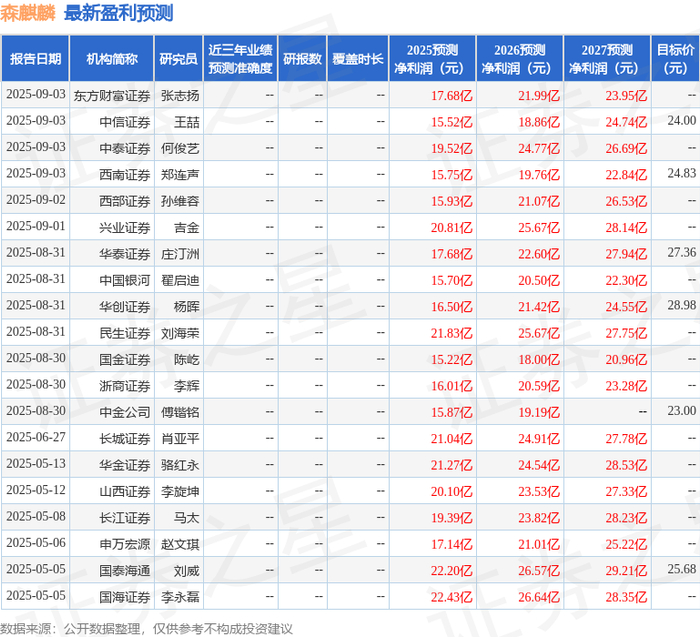Click researcher 庄汀洲
700x637 pixels.
pos(180,254)
